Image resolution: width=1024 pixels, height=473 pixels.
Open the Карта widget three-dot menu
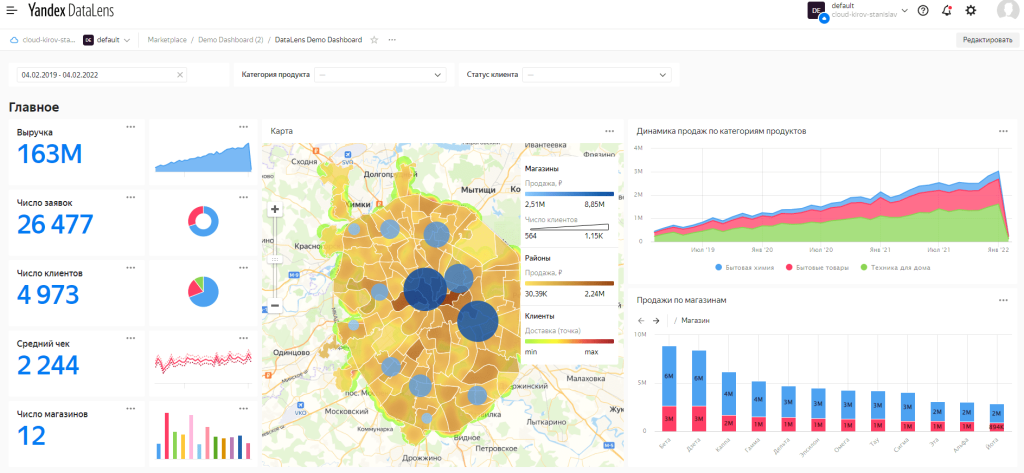609,131
